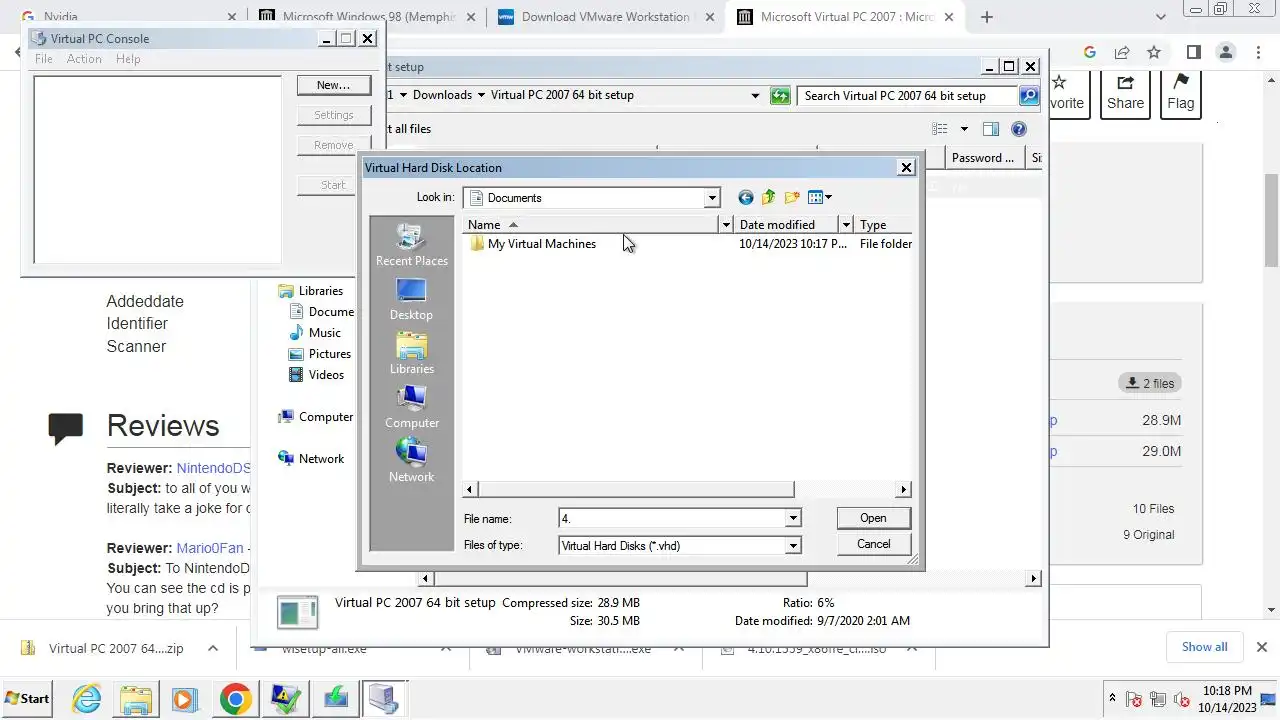
Task: Expand the Look in Documents dropdown
Action: tap(712, 198)
